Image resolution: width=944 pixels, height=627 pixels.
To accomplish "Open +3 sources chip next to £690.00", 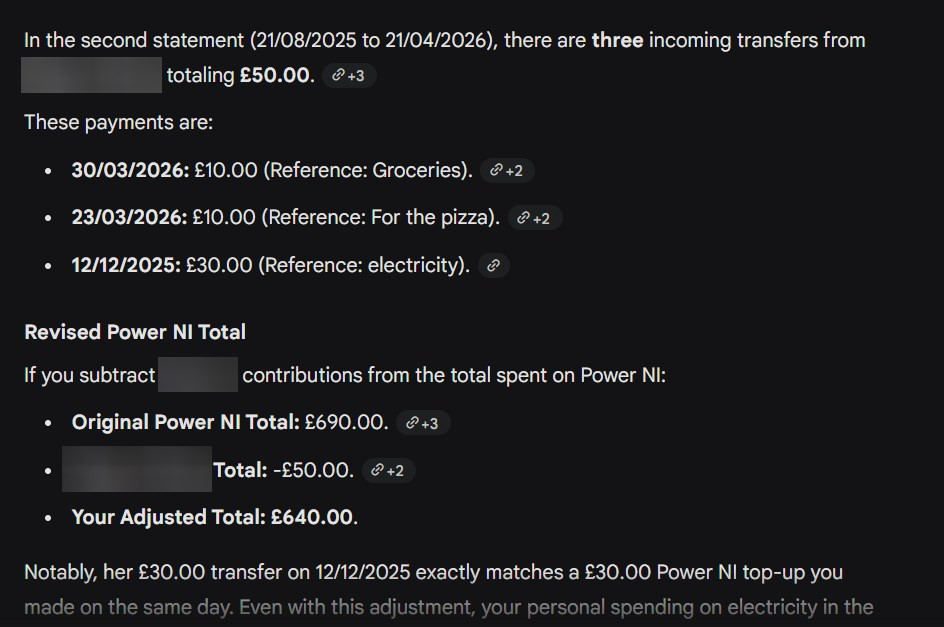I will click(423, 423).
